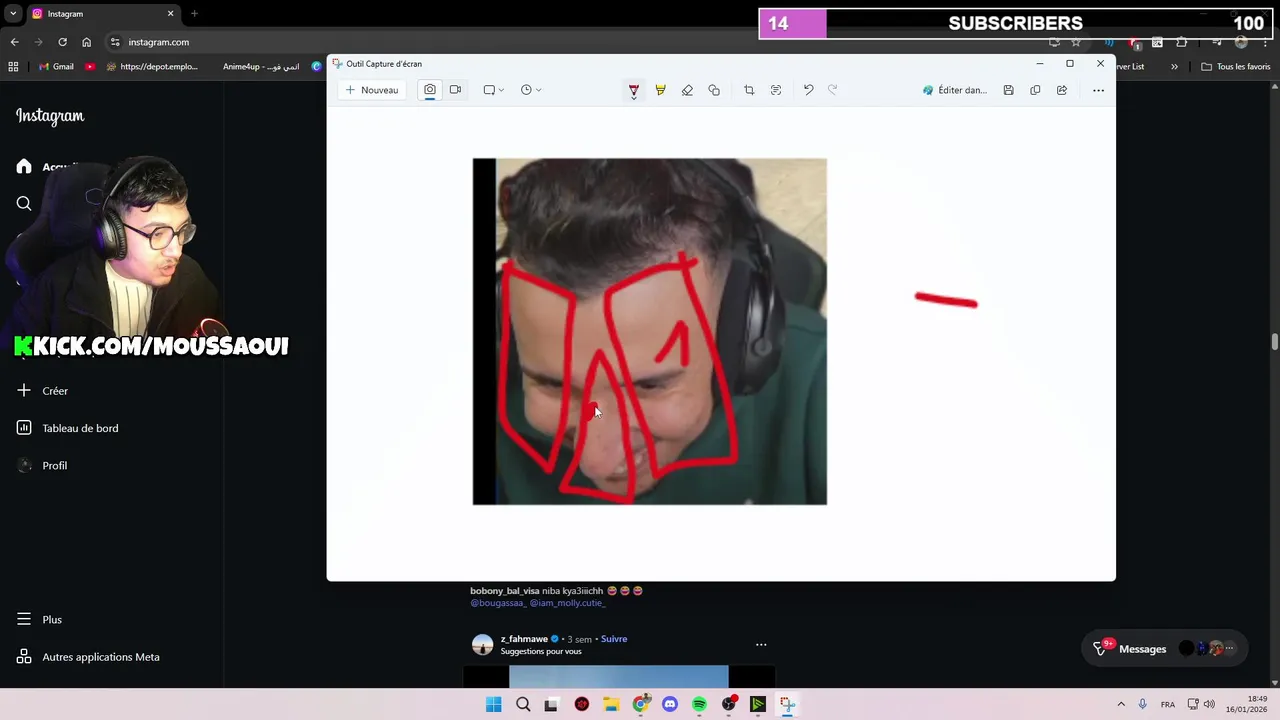Open the Chrome tab search dropdown
The height and width of the screenshot is (720, 1280).
pos(13,14)
